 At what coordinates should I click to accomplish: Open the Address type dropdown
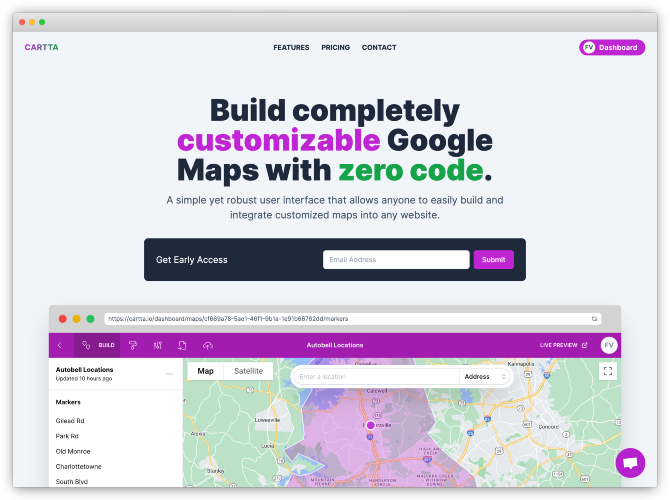[x=485, y=376]
